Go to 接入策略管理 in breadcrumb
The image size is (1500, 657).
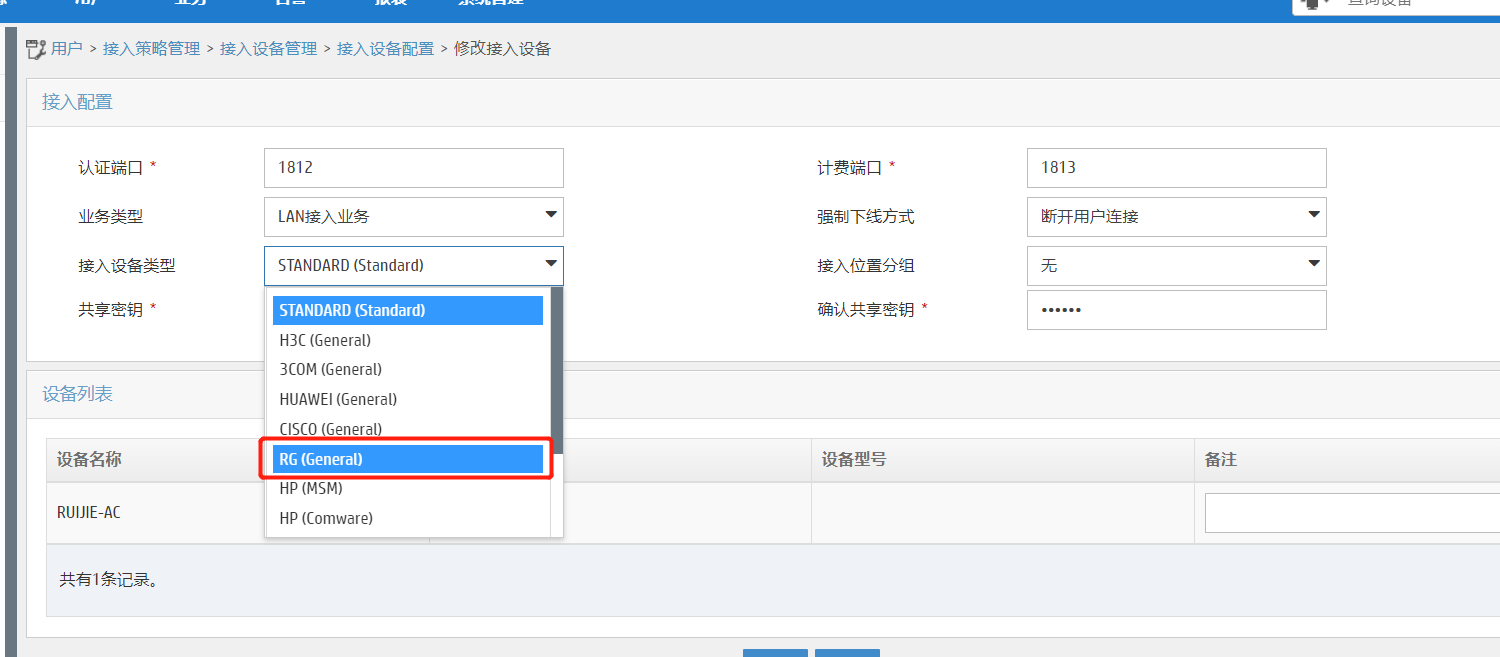click(x=152, y=48)
